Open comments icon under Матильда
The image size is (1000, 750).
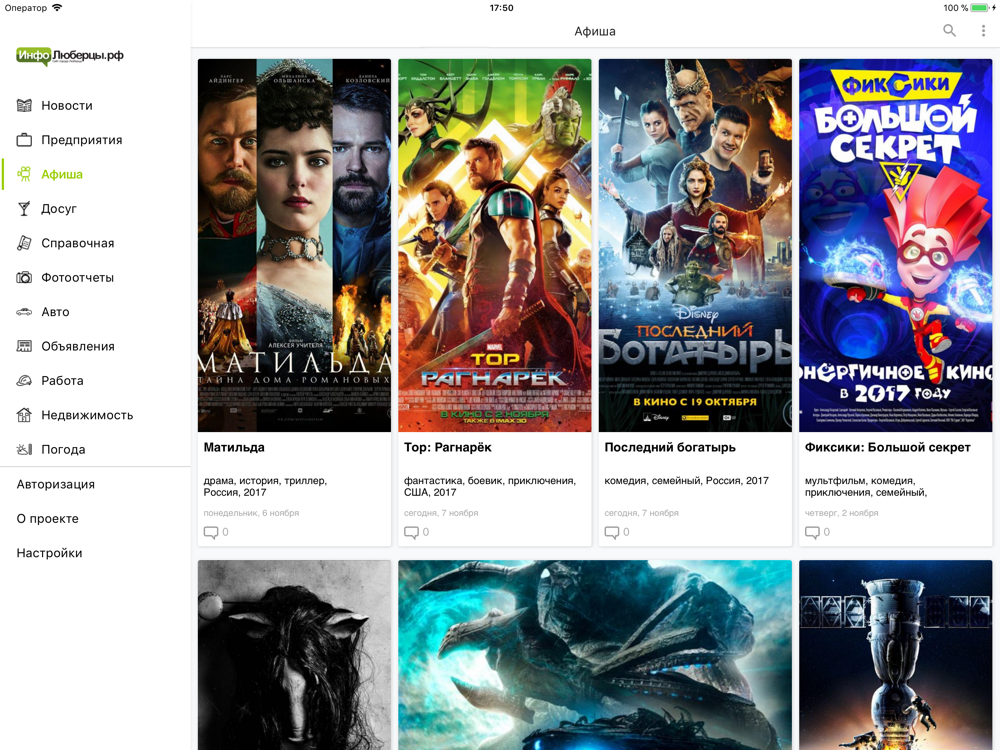[x=210, y=532]
